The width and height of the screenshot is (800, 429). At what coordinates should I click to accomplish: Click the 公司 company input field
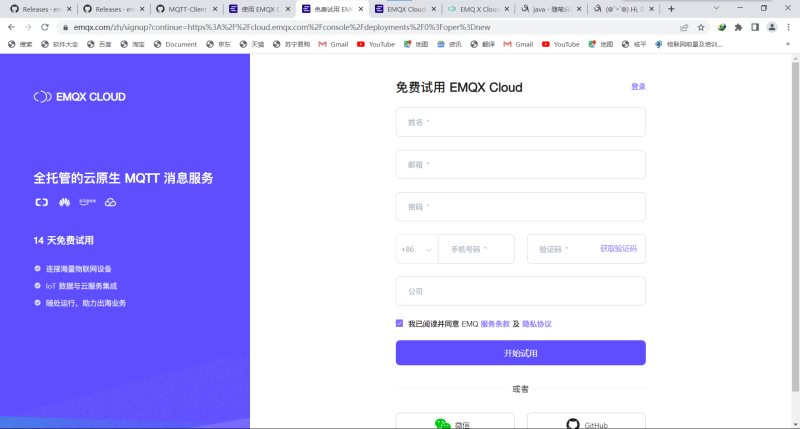520,291
